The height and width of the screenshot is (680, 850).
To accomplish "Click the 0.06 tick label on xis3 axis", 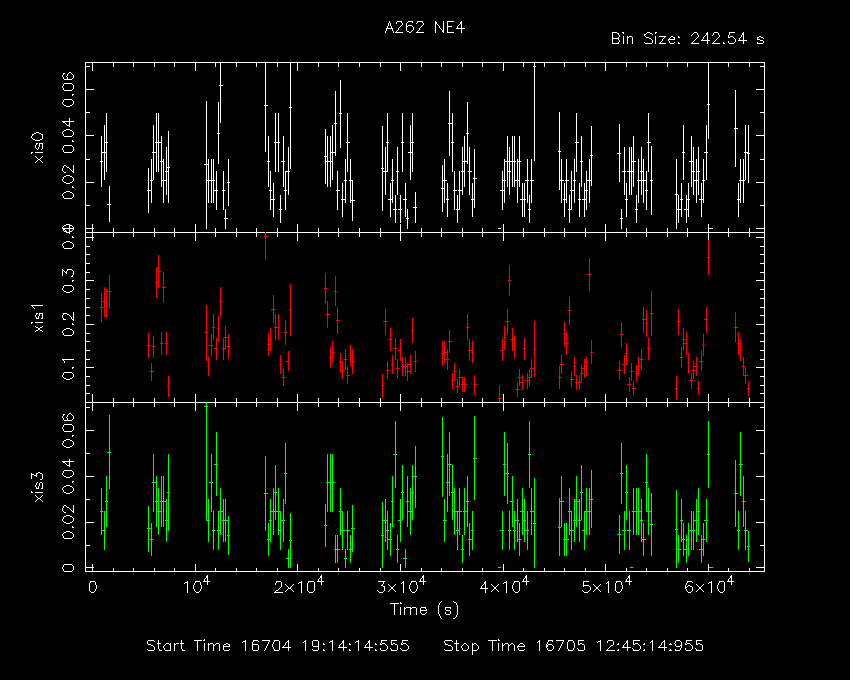I will (x=68, y=430).
